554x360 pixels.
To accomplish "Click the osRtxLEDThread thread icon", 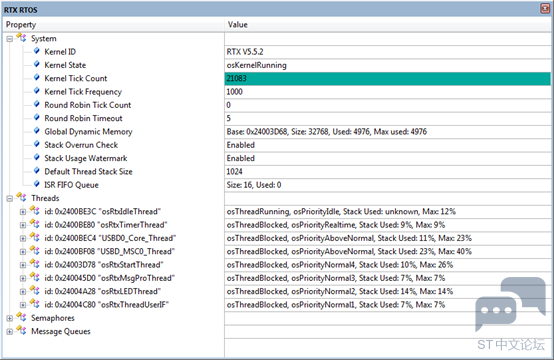I will [x=35, y=290].
